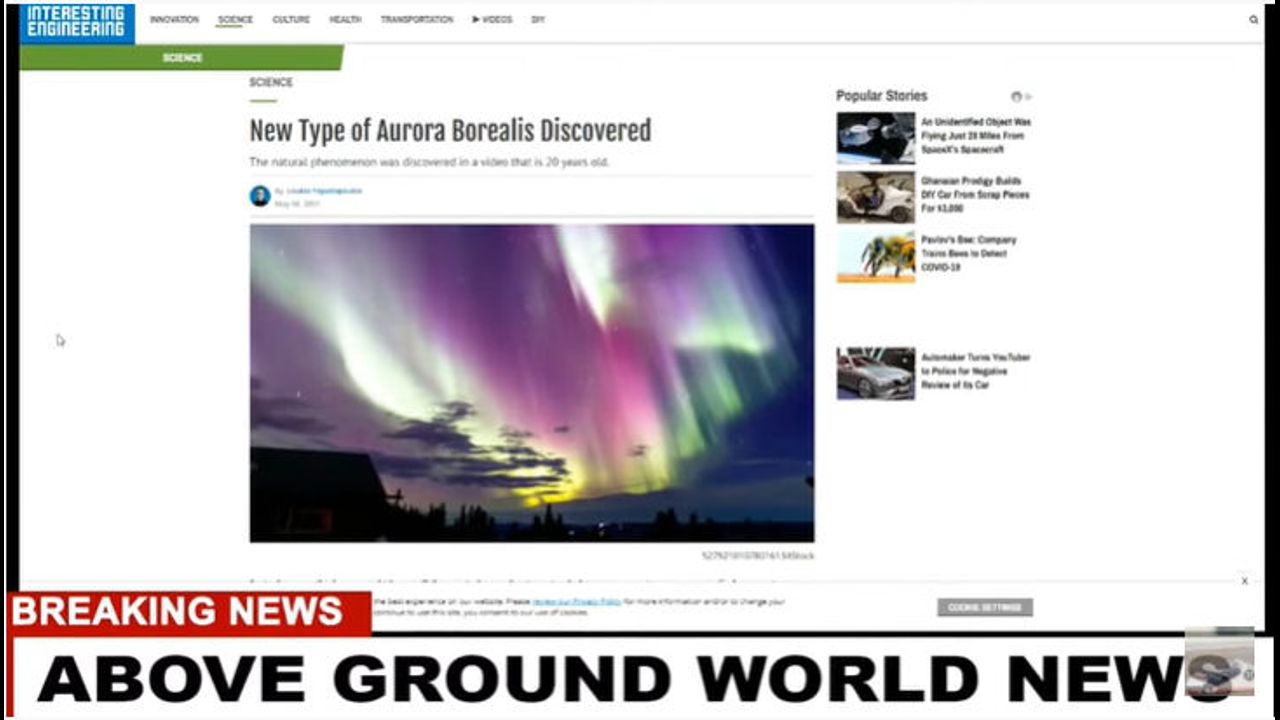Click the author avatar picture
The height and width of the screenshot is (720, 1280).
pos(260,196)
